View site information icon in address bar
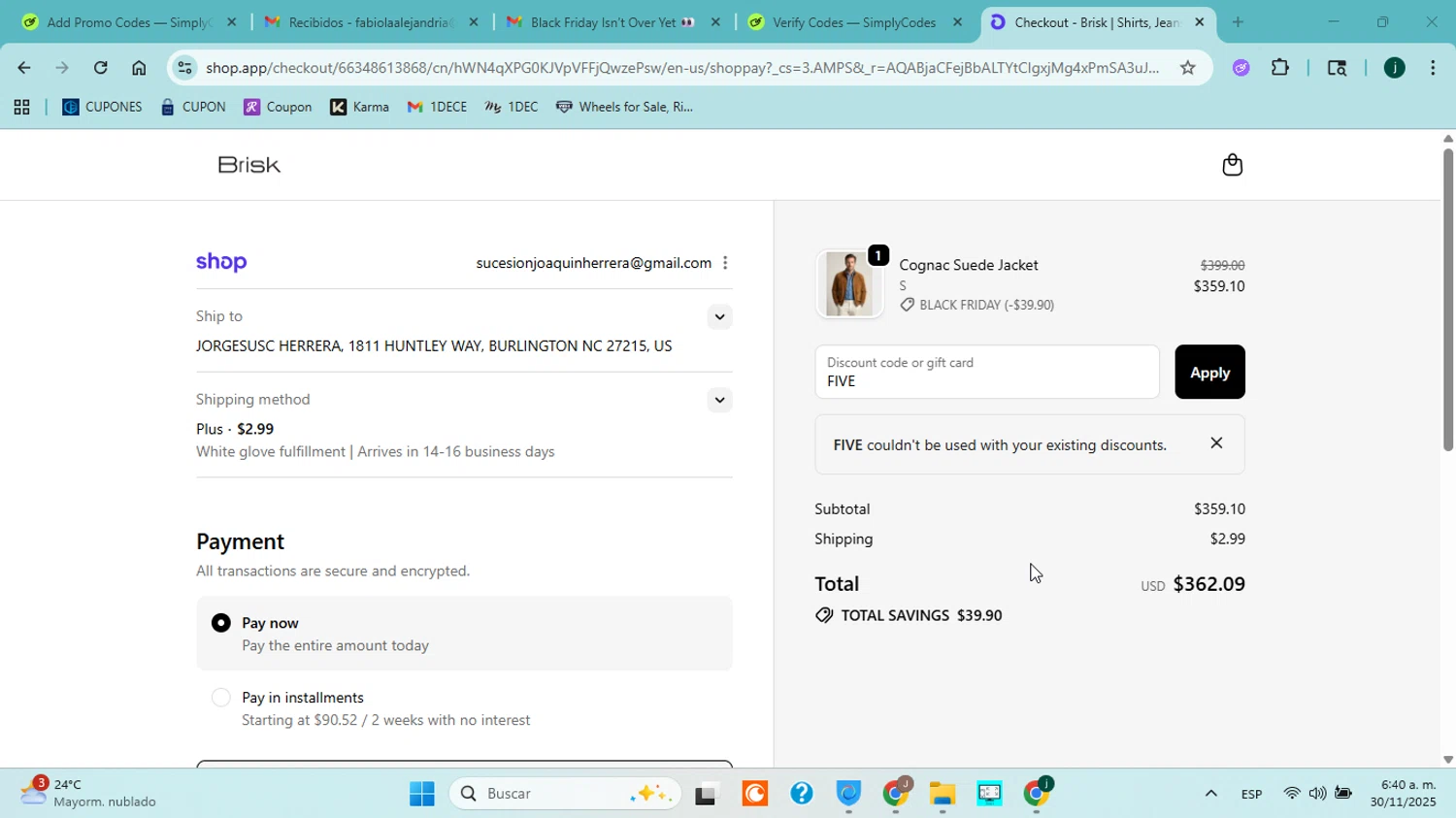The width and height of the screenshot is (1456, 818). 184,68
